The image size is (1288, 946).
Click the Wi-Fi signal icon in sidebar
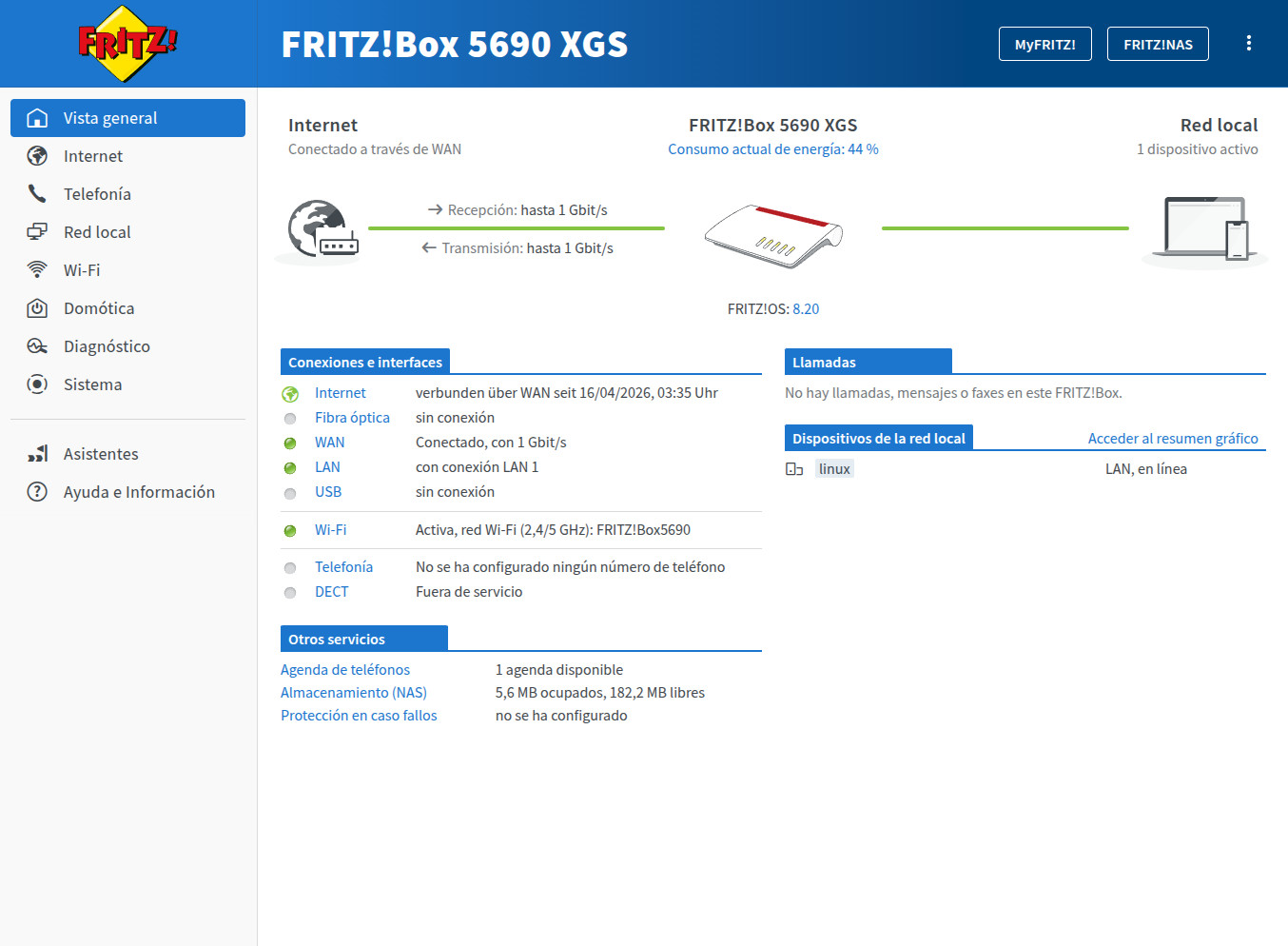coord(37,270)
